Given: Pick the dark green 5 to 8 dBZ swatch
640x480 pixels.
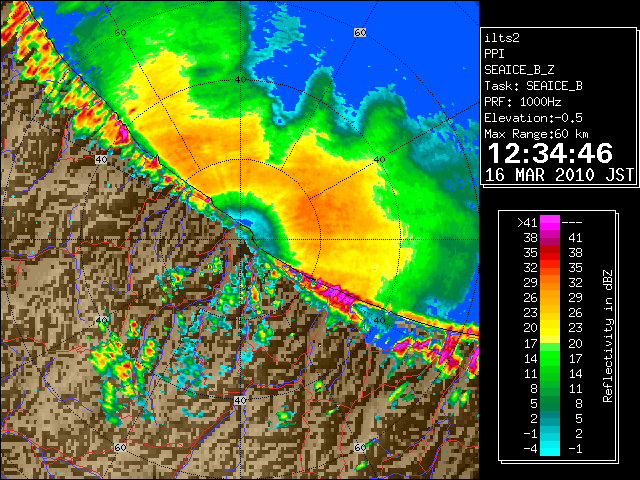Looking at the screenshot, I should [x=550, y=404].
